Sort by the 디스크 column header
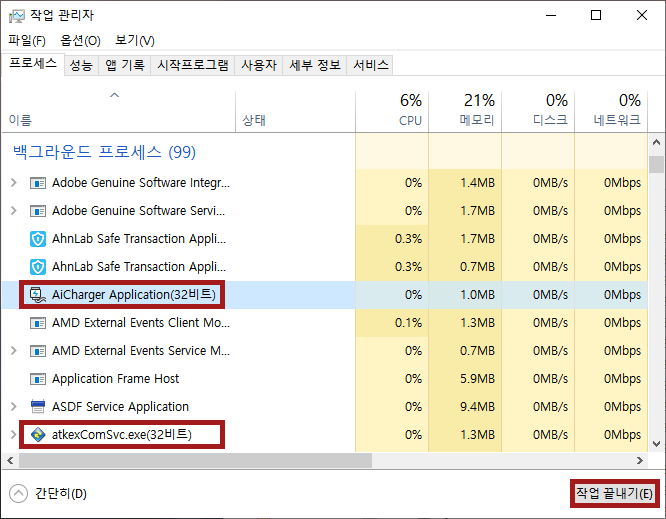Image resolution: width=666 pixels, height=519 pixels. pos(538,112)
